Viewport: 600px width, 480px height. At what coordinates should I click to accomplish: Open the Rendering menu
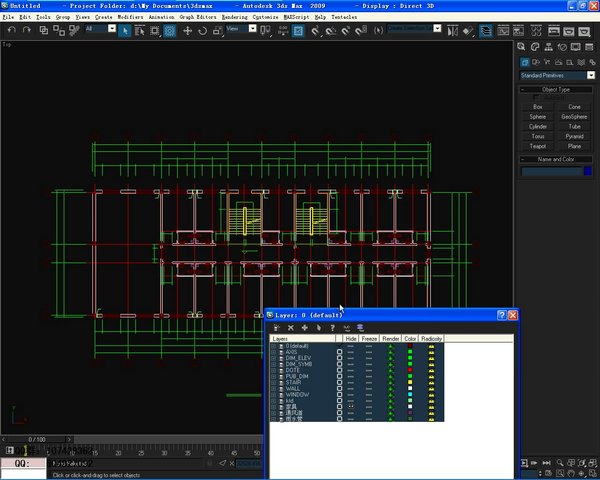(235, 17)
